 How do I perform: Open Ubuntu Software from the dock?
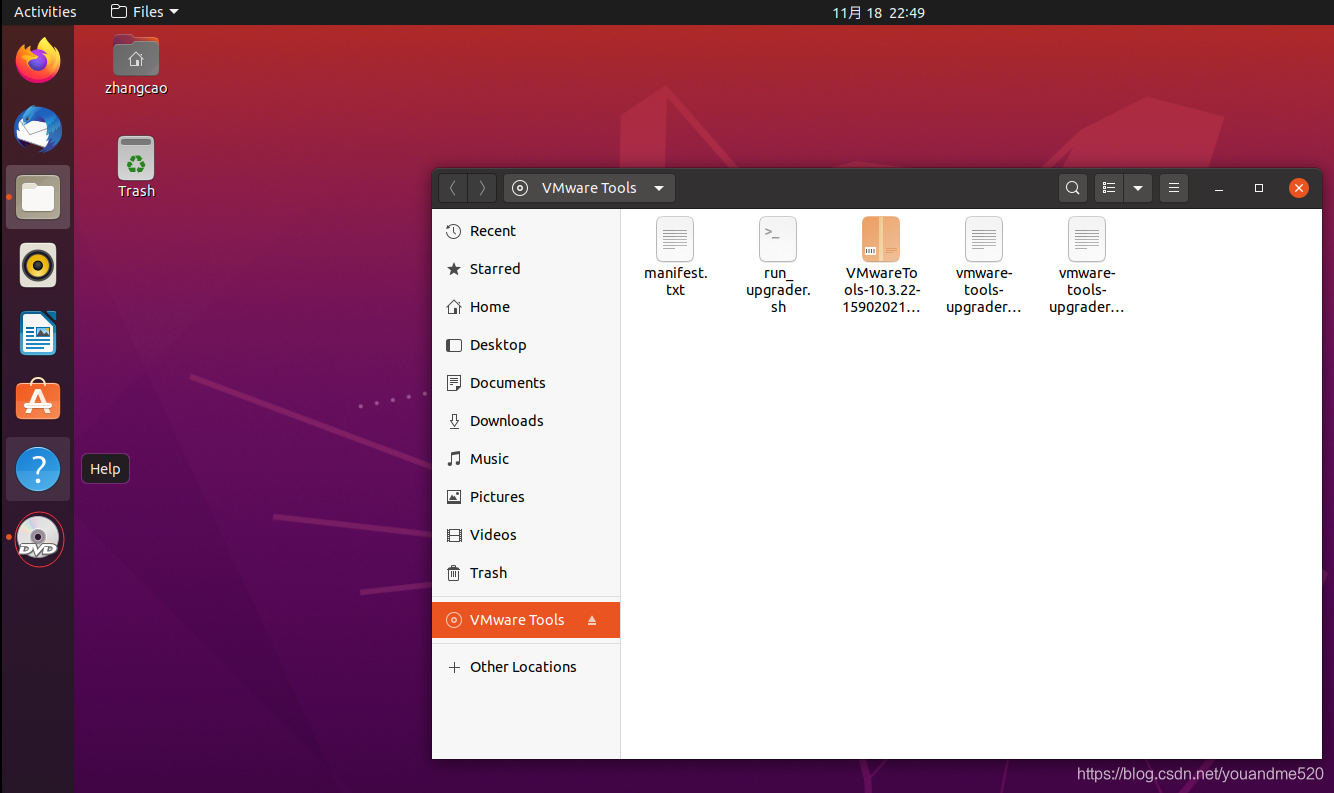[x=38, y=401]
